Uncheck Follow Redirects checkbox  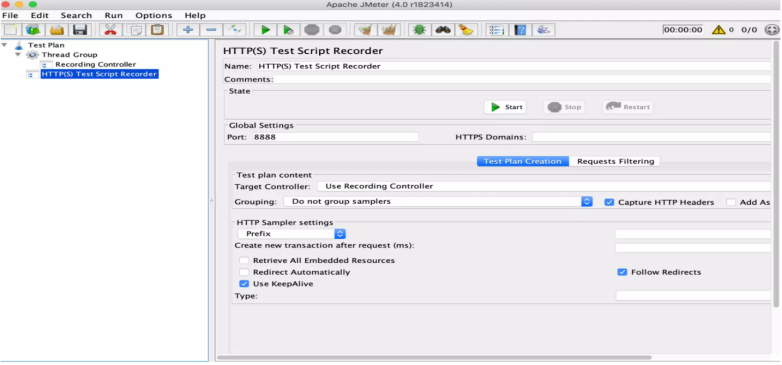622,272
